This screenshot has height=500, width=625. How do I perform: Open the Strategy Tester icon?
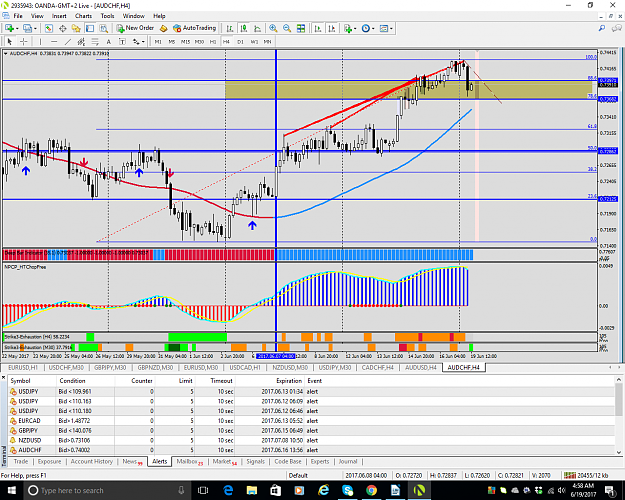pyautogui.click(x=104, y=28)
